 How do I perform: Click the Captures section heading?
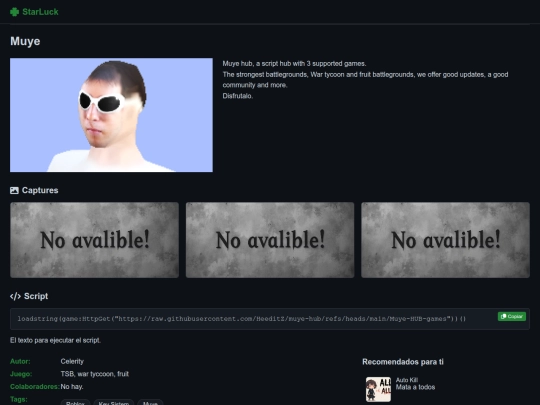(40, 190)
